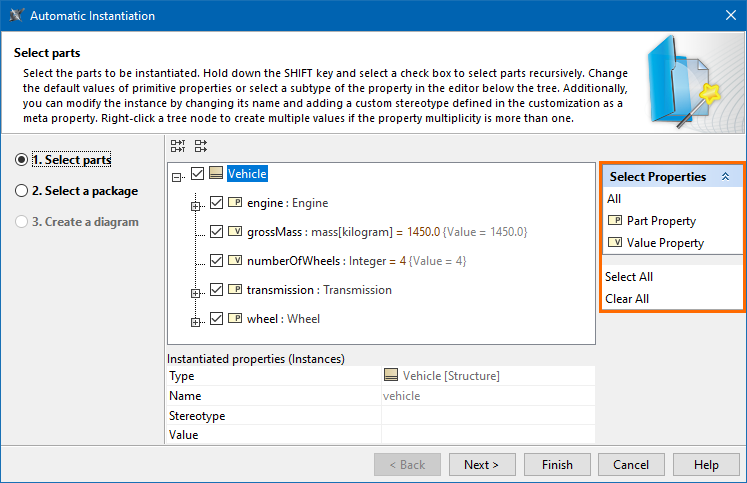This screenshot has height=483, width=747.
Task: Uncheck the wheel : Wheel checkbox
Action: [x=216, y=318]
